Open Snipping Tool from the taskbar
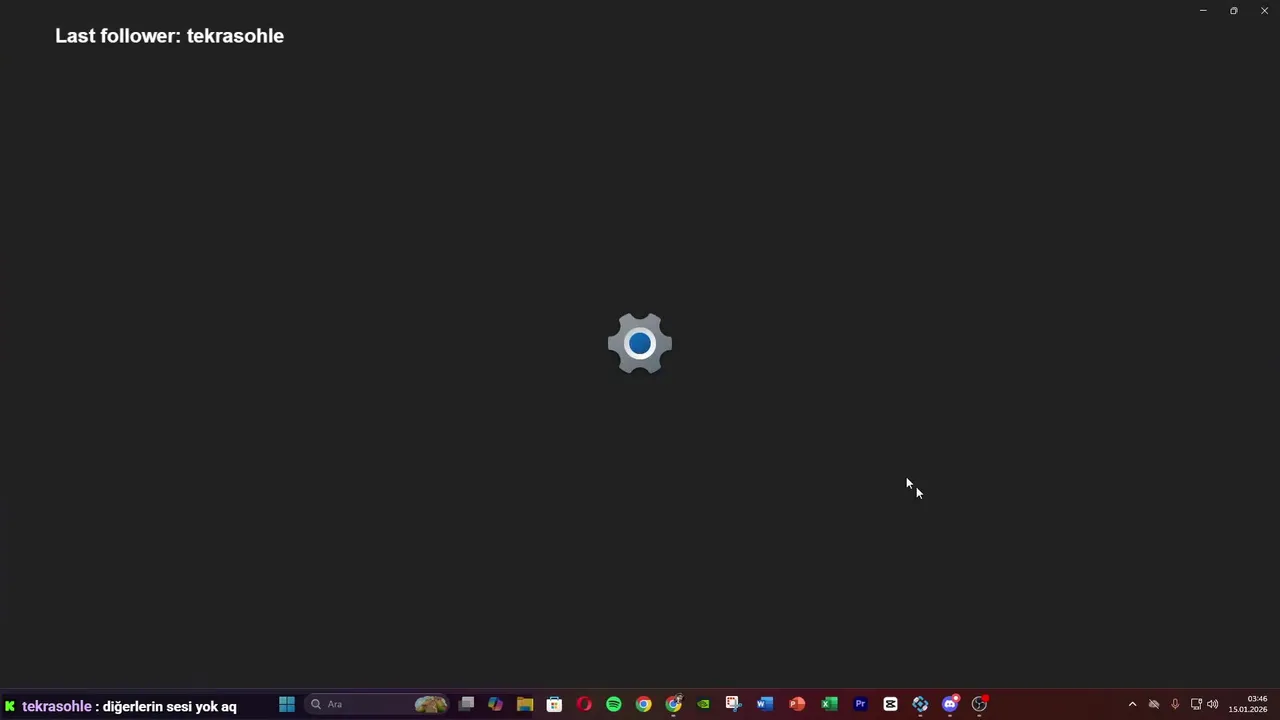This screenshot has height=720, width=1280. [x=733, y=704]
